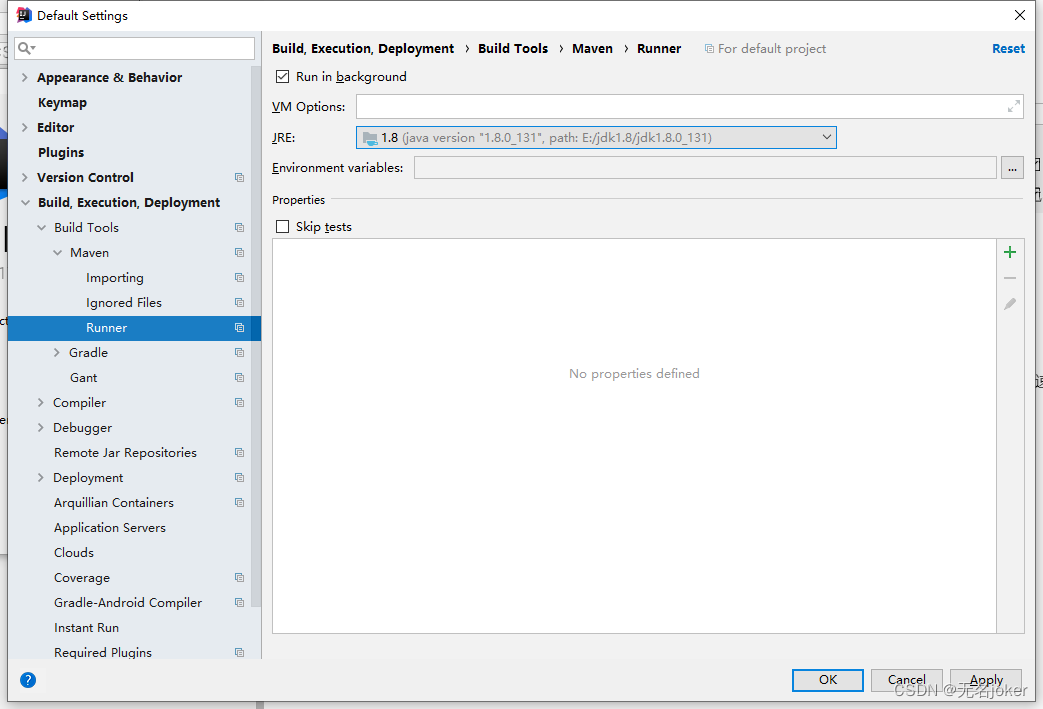Viewport: 1043px width, 709px height.
Task: Expand the Compiler node
Action: point(41,402)
